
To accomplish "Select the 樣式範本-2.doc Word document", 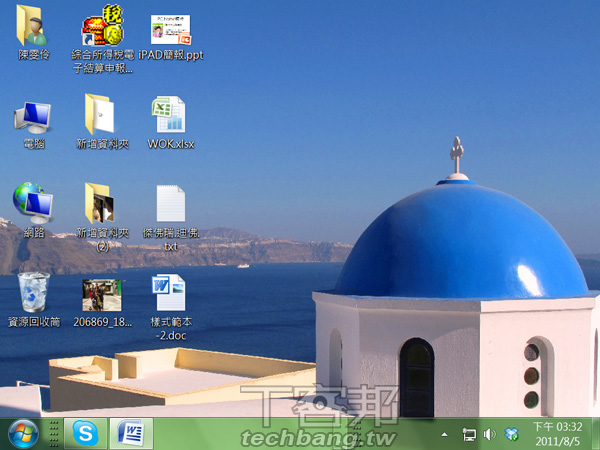I will pos(170,292).
